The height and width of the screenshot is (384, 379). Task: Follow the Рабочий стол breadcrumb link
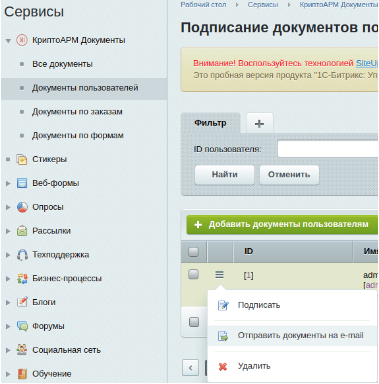203,5
